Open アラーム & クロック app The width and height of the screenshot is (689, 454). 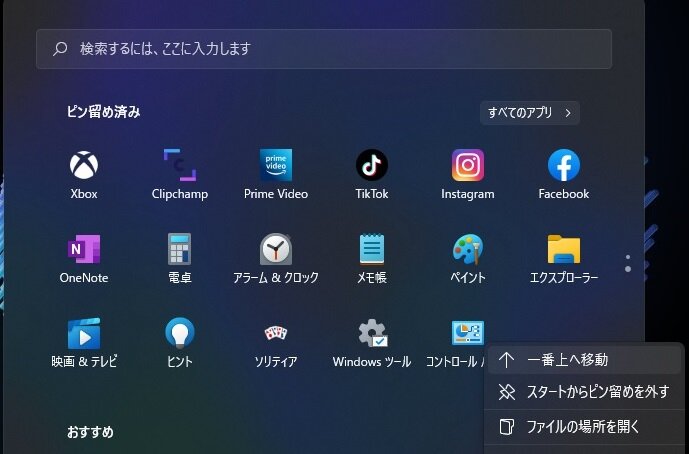point(276,259)
